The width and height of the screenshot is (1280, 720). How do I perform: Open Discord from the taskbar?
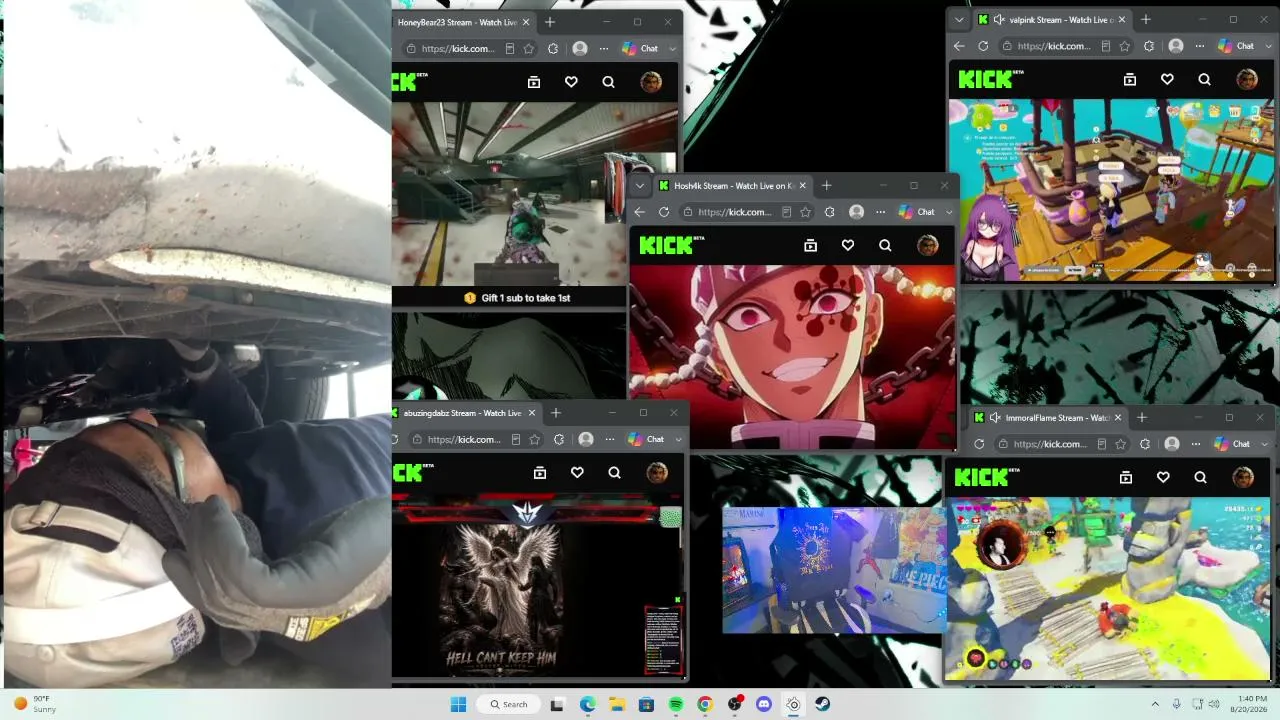[x=764, y=704]
